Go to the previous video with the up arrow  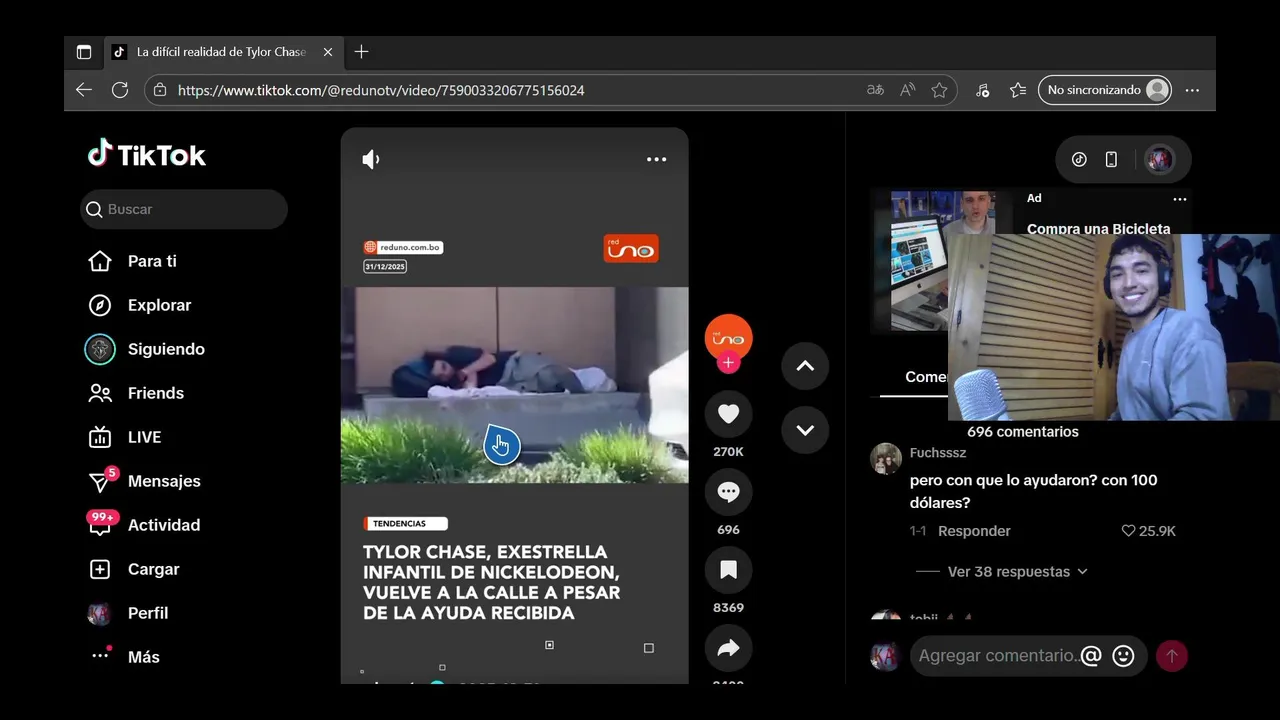(x=805, y=366)
